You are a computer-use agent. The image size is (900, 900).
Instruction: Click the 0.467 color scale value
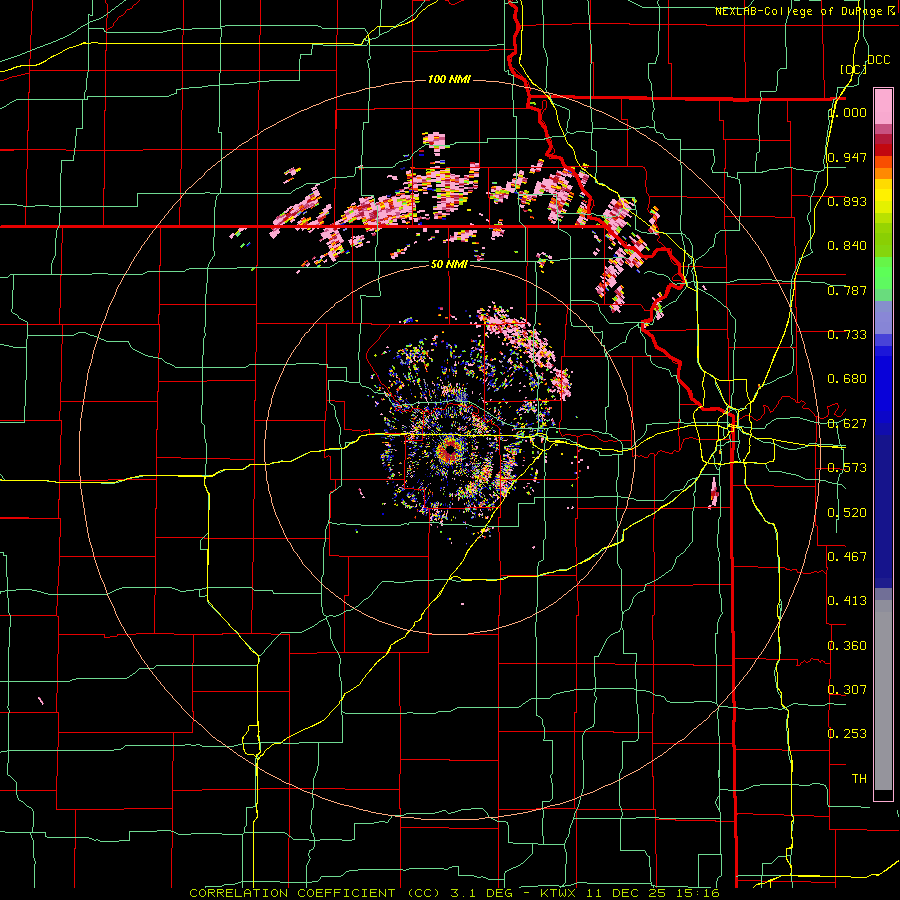[x=847, y=556]
